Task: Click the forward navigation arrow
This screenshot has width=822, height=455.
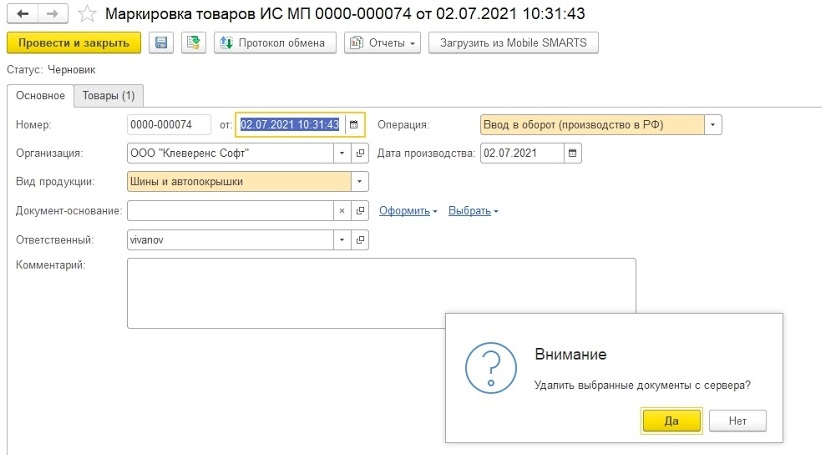Action: [x=52, y=14]
